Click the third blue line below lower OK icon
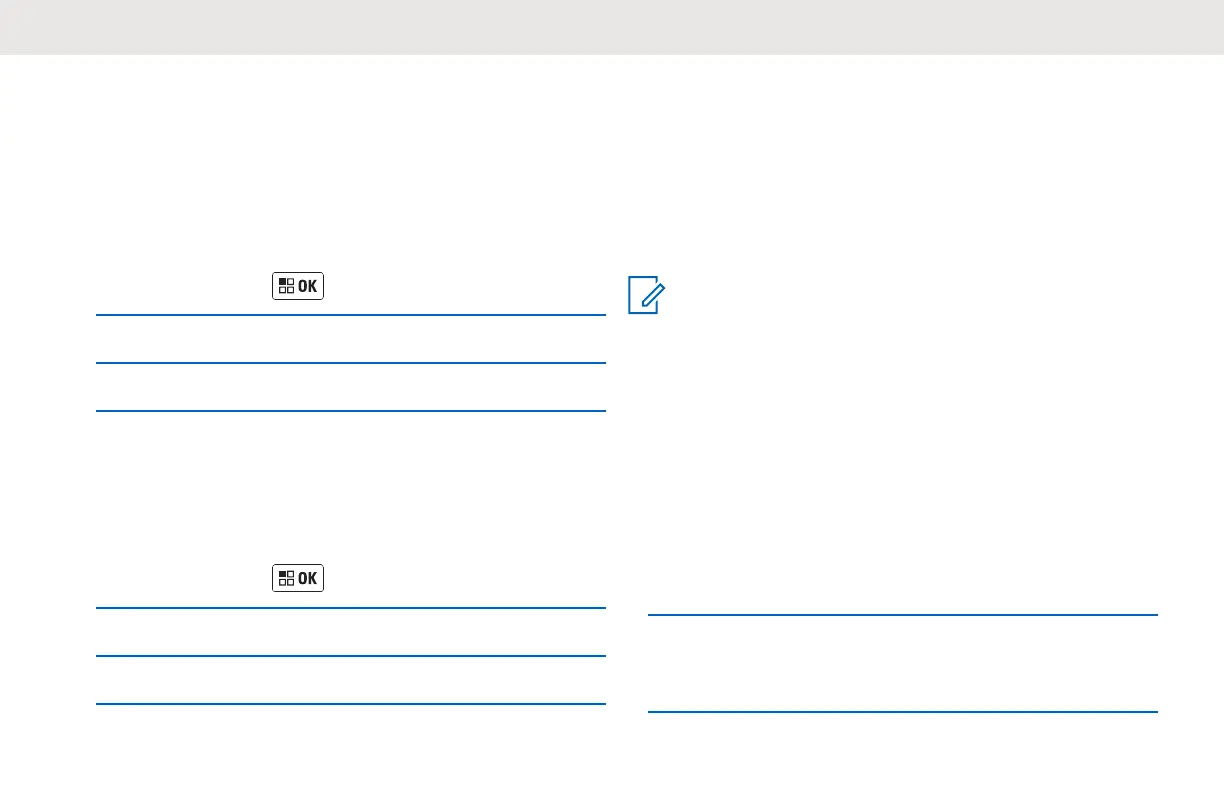The width and height of the screenshot is (1224, 792). (350, 704)
